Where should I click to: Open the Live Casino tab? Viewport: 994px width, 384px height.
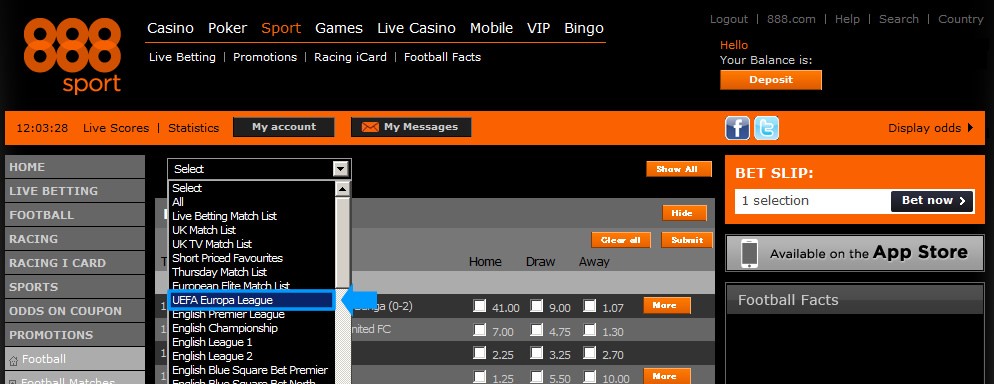[416, 29]
